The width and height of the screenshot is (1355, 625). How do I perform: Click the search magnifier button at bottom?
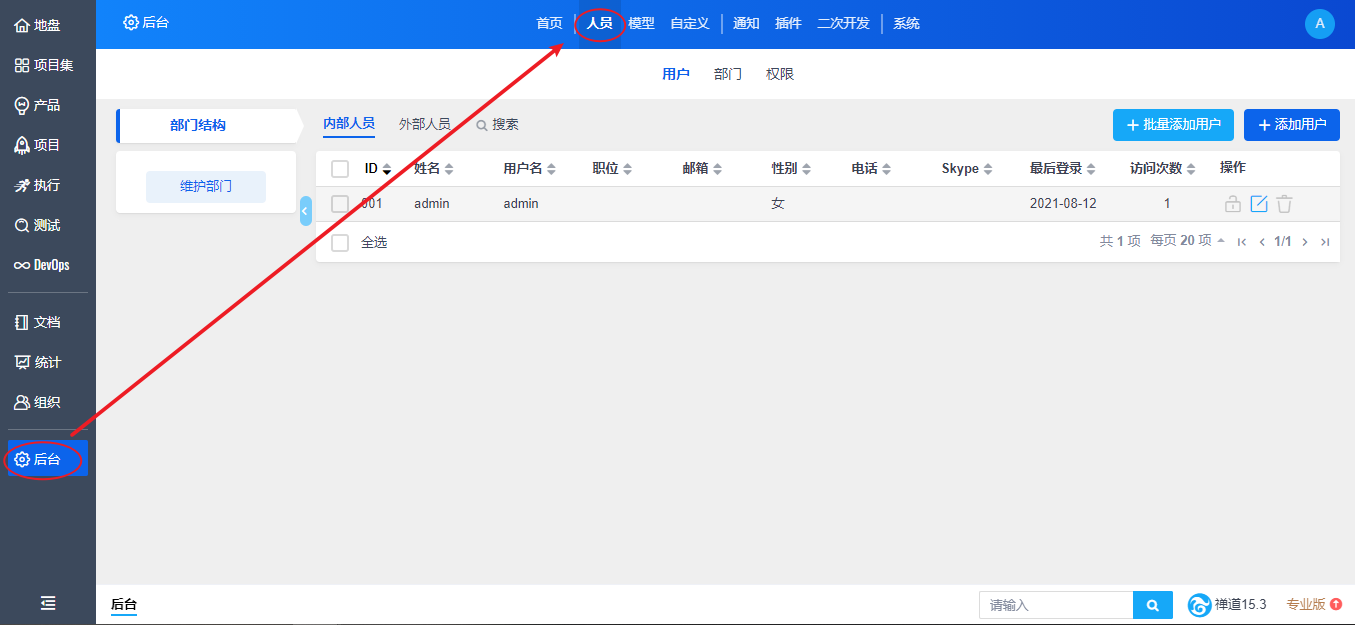click(x=1152, y=605)
